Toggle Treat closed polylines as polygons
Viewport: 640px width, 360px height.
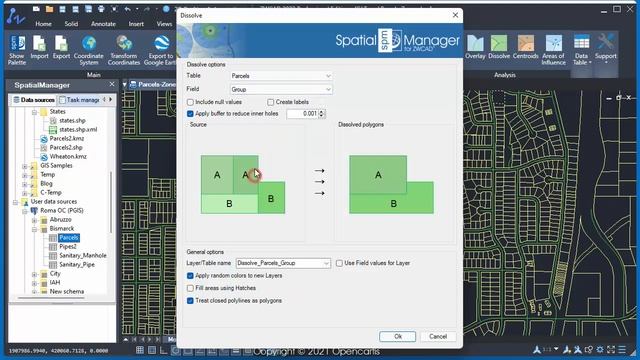pyautogui.click(x=190, y=301)
